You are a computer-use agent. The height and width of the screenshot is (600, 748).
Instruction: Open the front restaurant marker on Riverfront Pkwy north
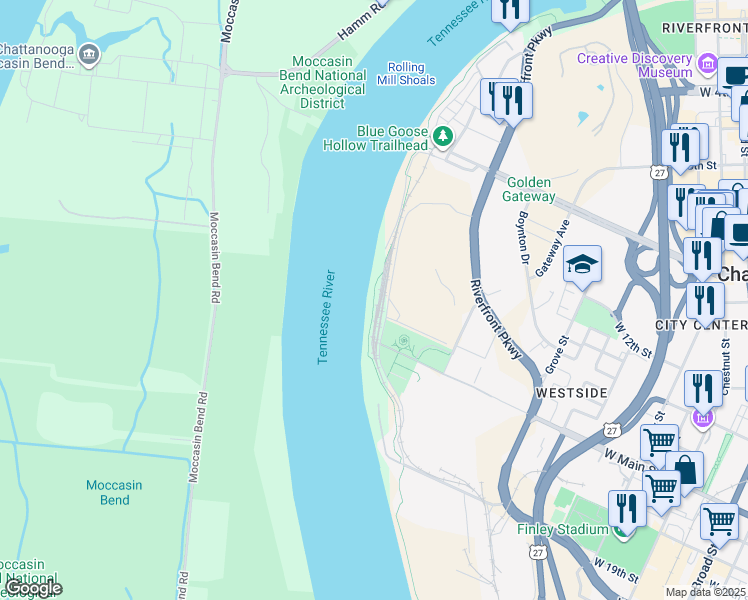513,103
